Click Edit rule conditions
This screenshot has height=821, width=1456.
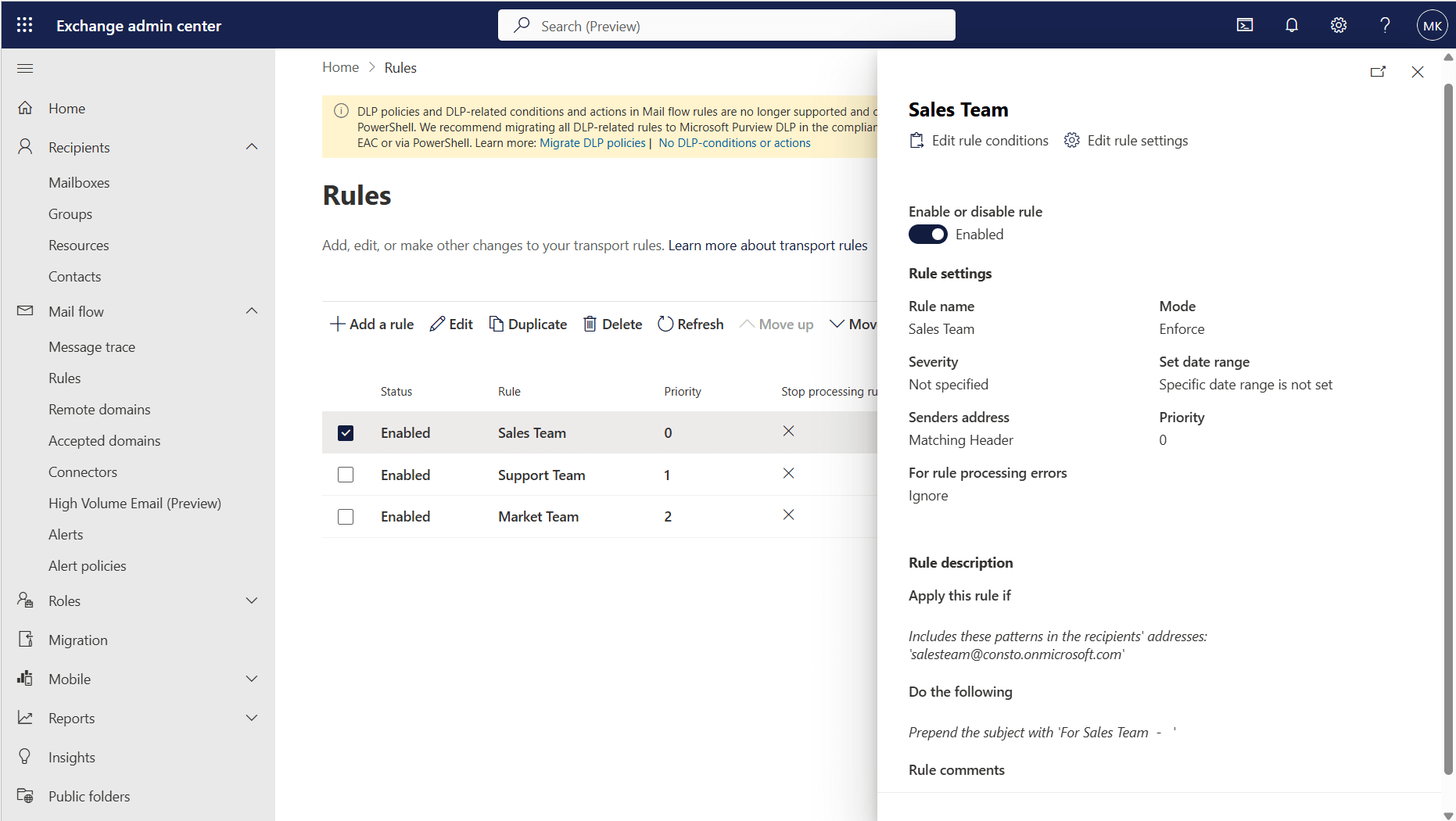[x=979, y=141]
